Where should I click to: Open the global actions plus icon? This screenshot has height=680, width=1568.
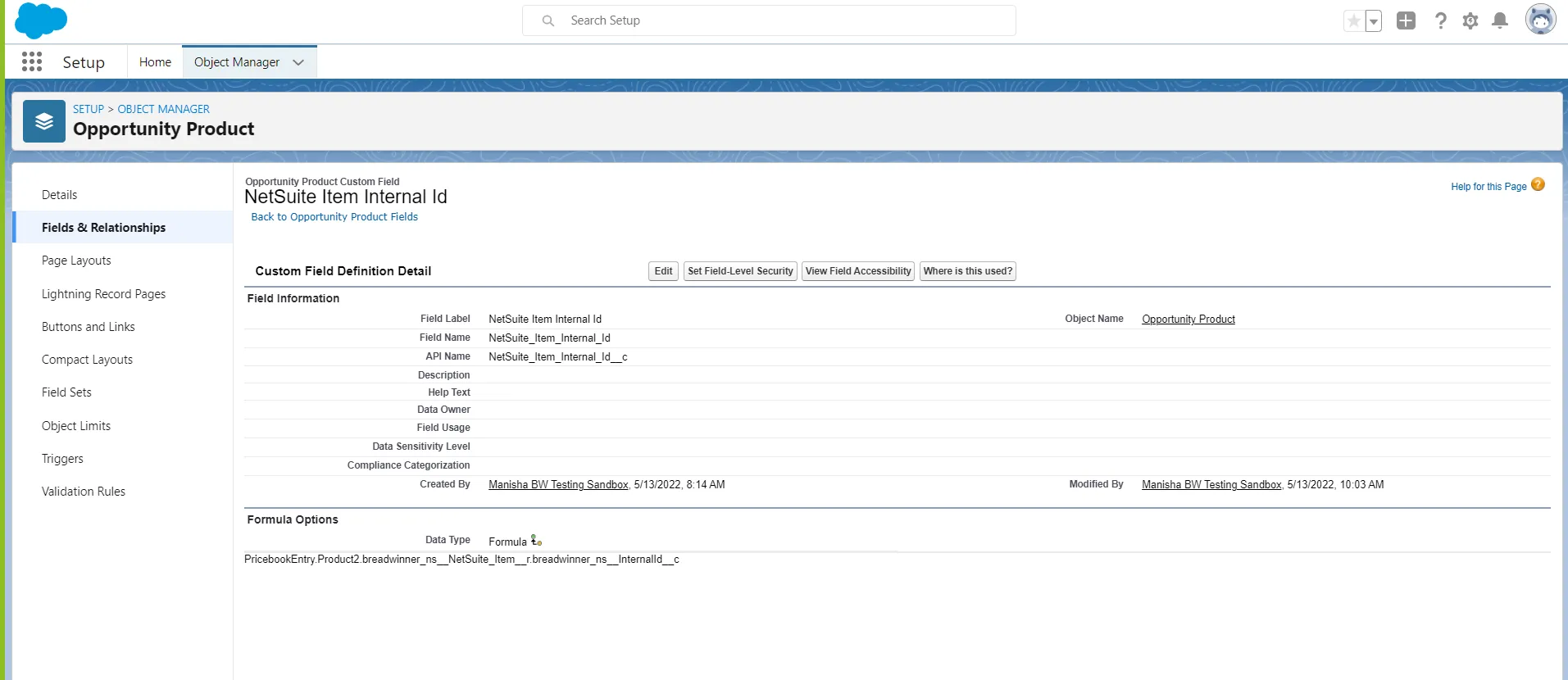tap(1407, 20)
